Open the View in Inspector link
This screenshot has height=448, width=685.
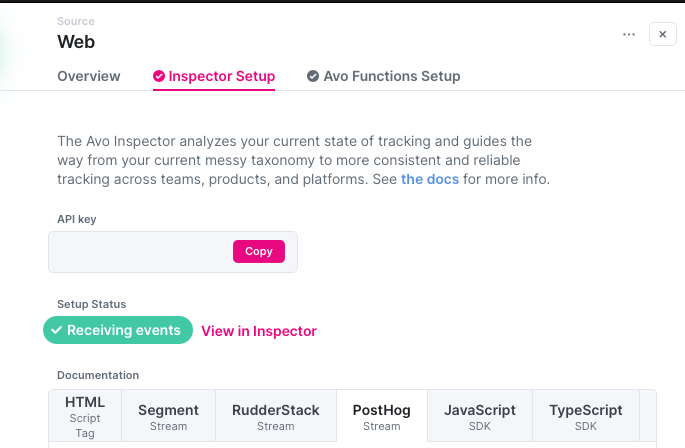coord(259,331)
